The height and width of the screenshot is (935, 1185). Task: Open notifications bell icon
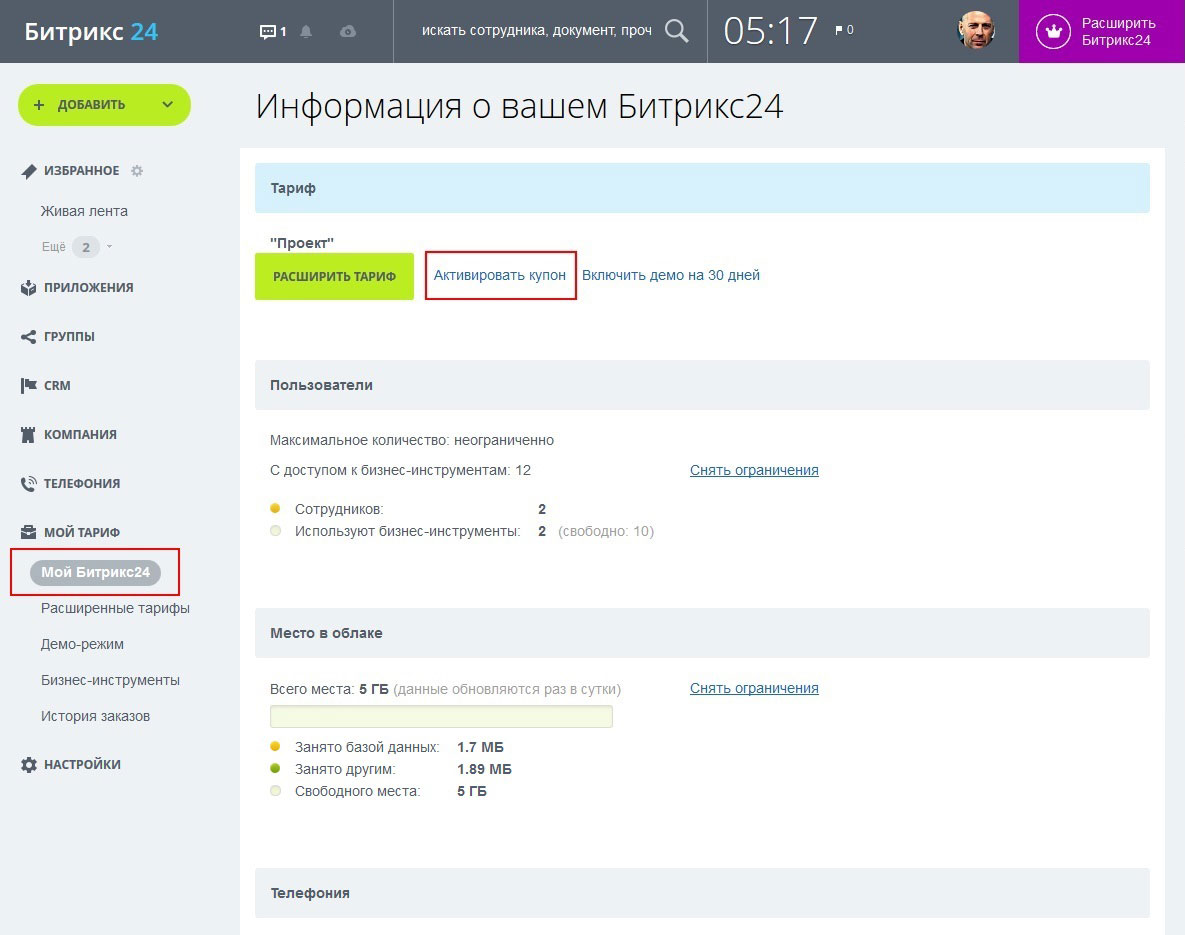[x=306, y=32]
